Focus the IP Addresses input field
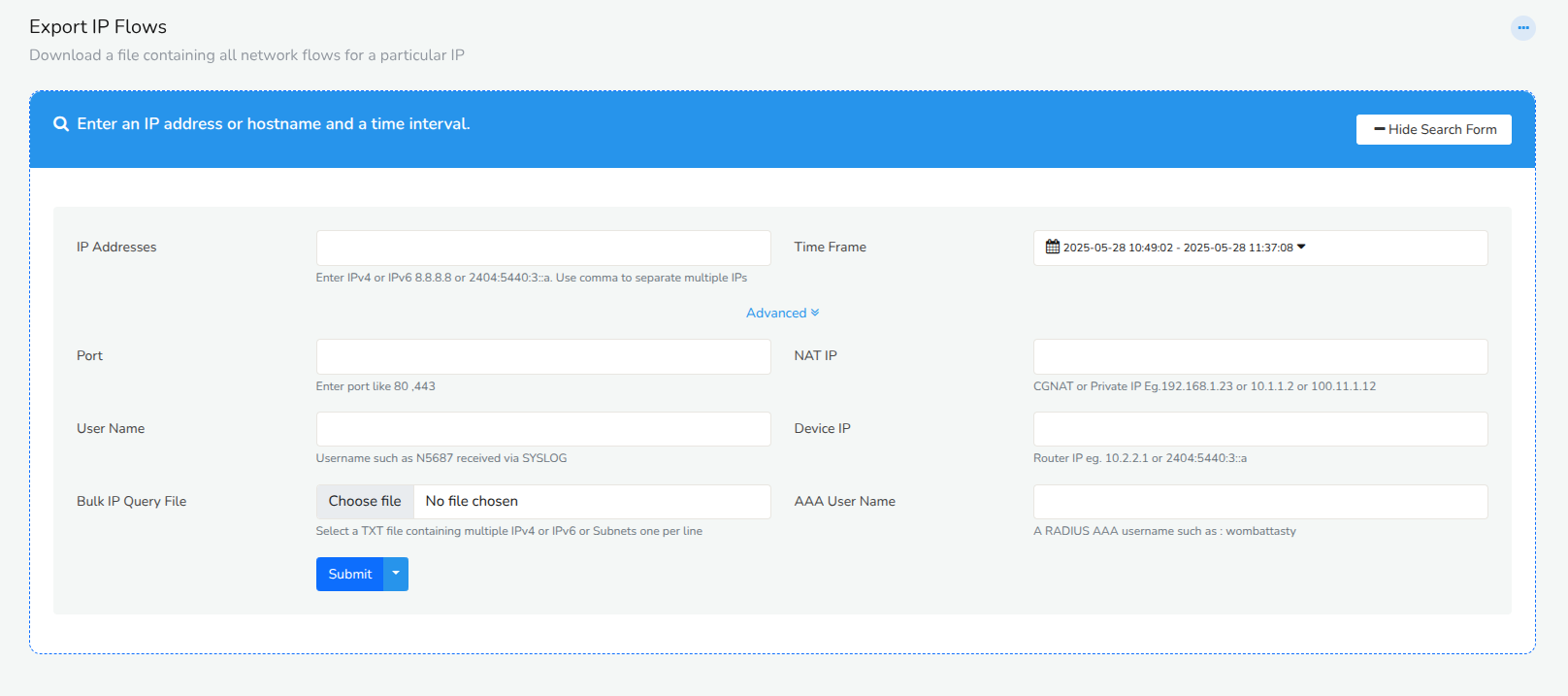Screen dimensions: 1568x696 (x=542, y=248)
